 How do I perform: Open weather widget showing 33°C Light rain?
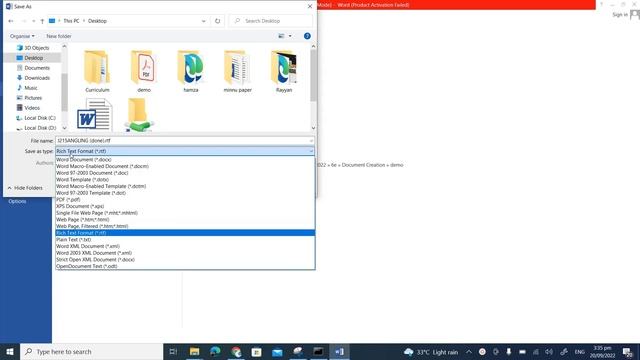pyautogui.click(x=431, y=352)
